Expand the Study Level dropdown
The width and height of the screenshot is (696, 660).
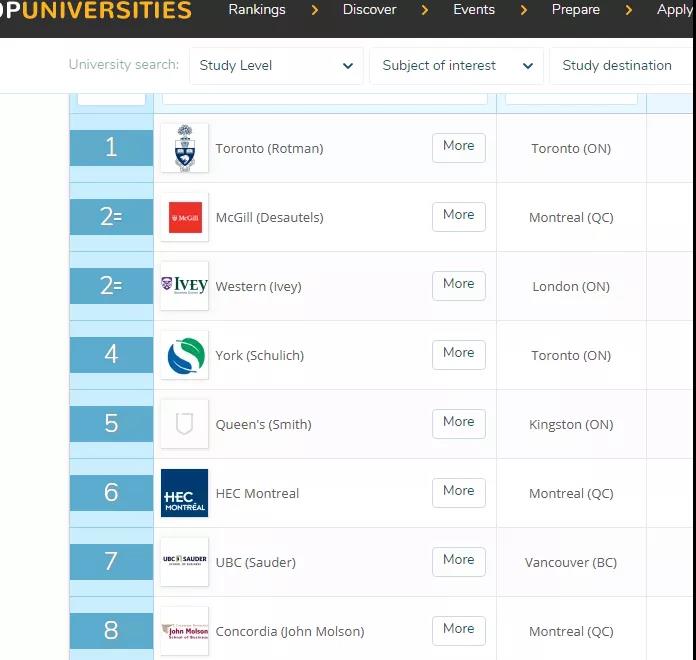276,66
